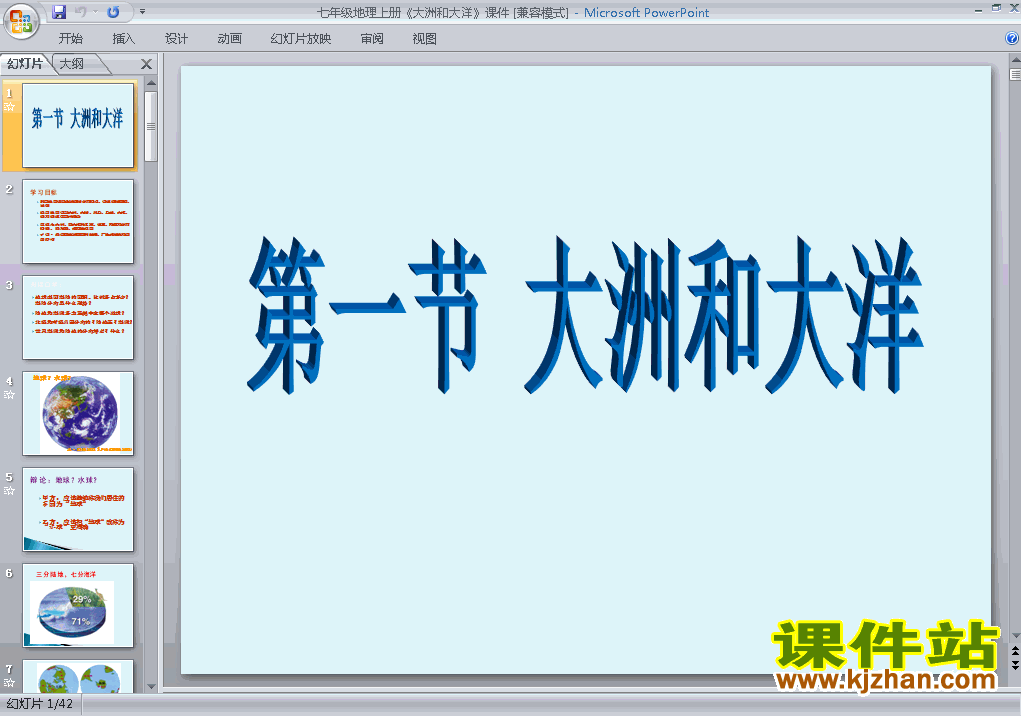Viewport: 1021px width, 717px height.
Task: Click slide editor scroll down arrow
Action: coord(1015,636)
